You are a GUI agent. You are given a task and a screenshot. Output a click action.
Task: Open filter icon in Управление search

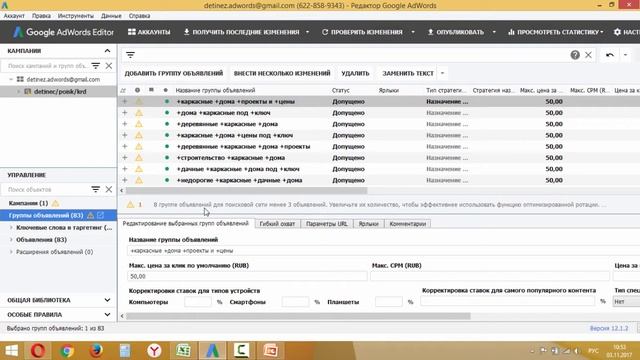coord(96,189)
